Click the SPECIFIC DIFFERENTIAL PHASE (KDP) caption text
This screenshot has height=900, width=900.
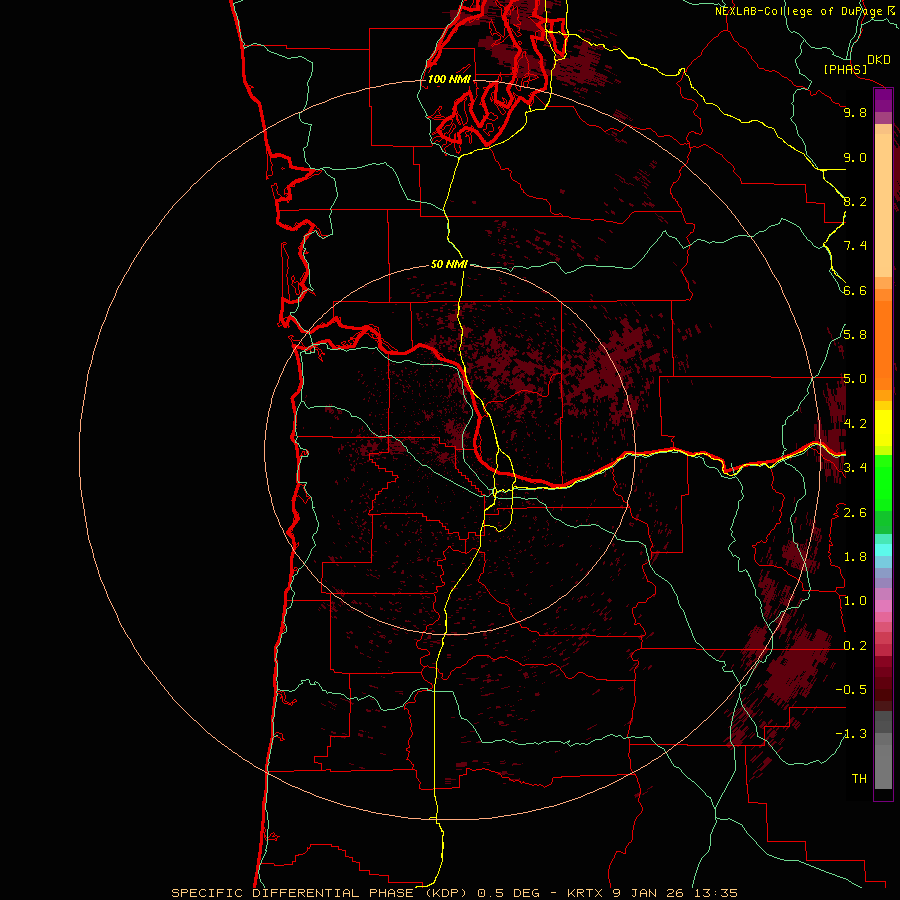point(319,893)
